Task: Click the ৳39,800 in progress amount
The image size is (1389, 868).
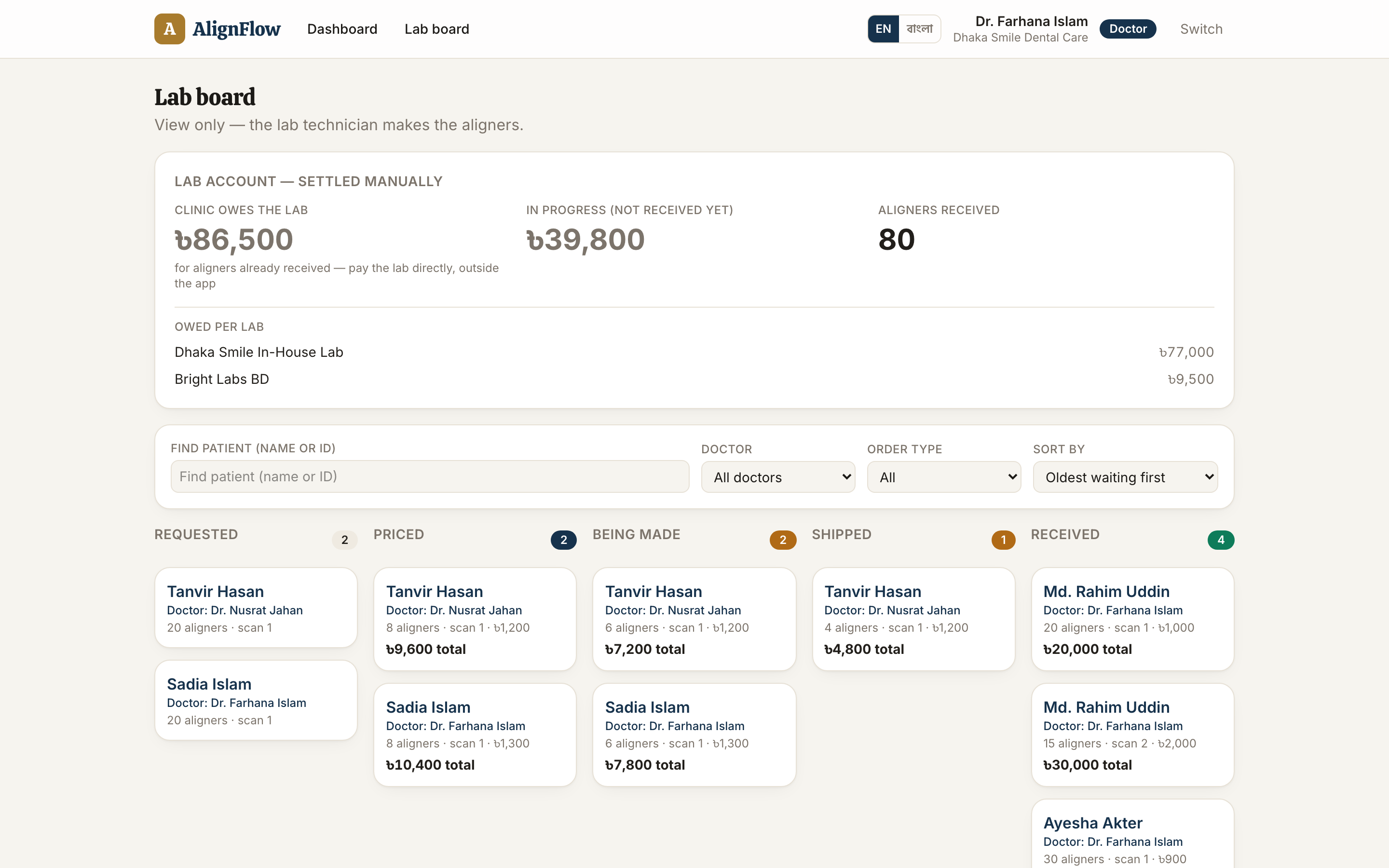Action: pos(586,239)
